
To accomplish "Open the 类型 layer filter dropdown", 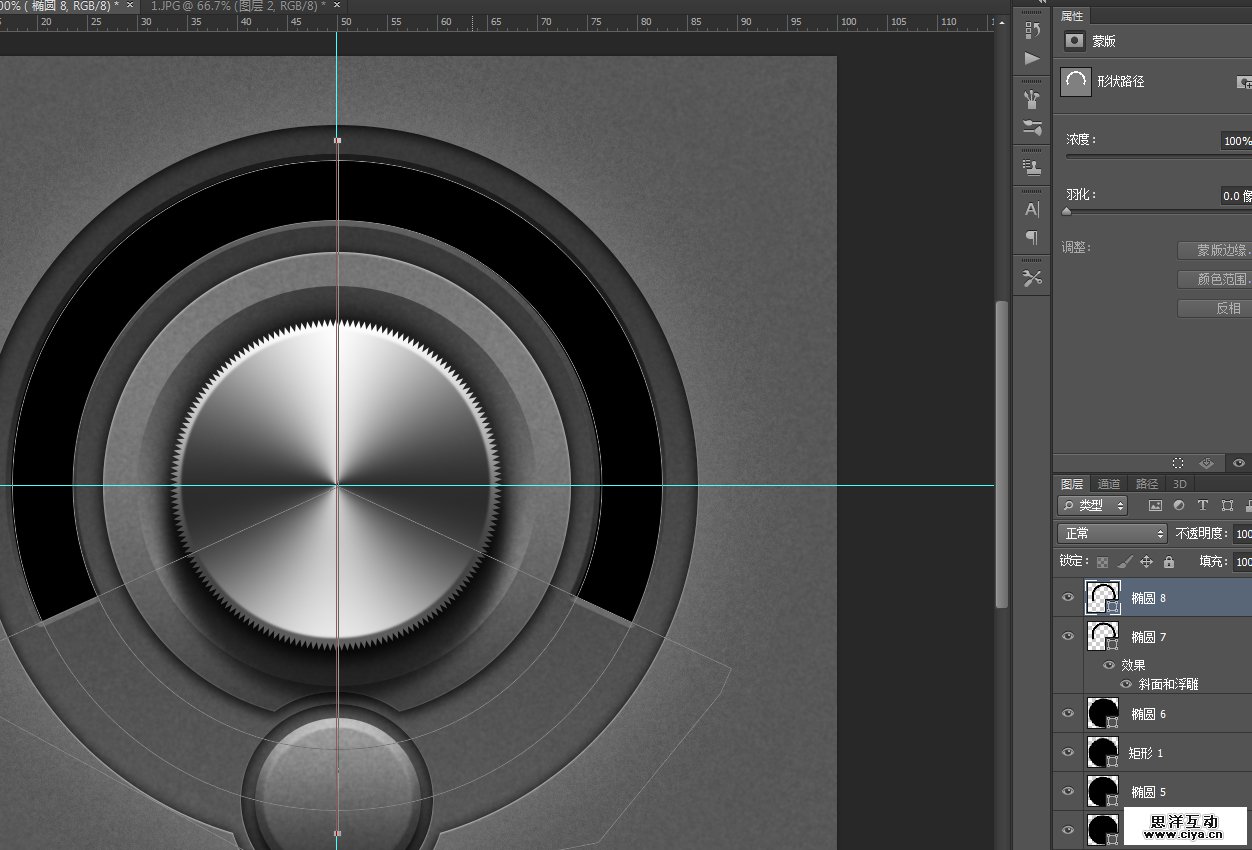I will tap(1092, 506).
